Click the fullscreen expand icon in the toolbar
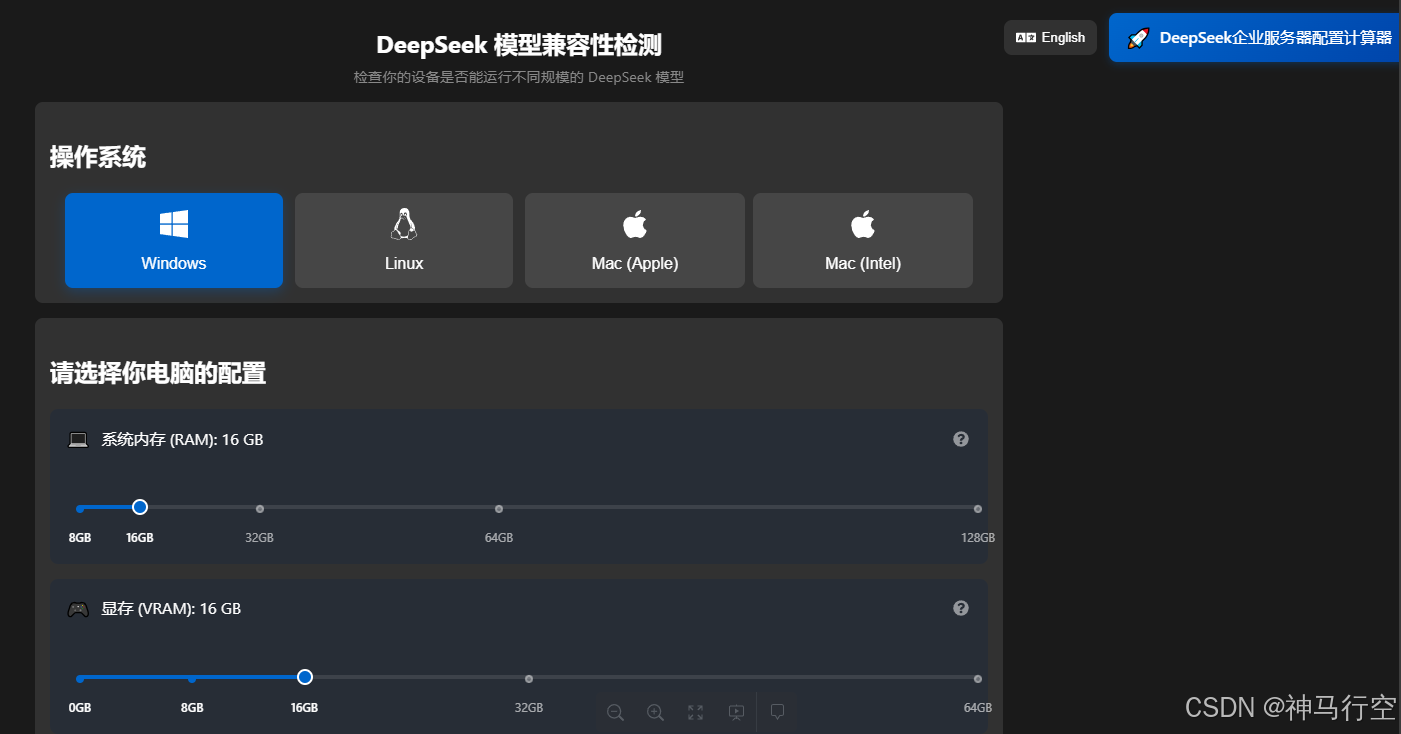 (x=695, y=712)
